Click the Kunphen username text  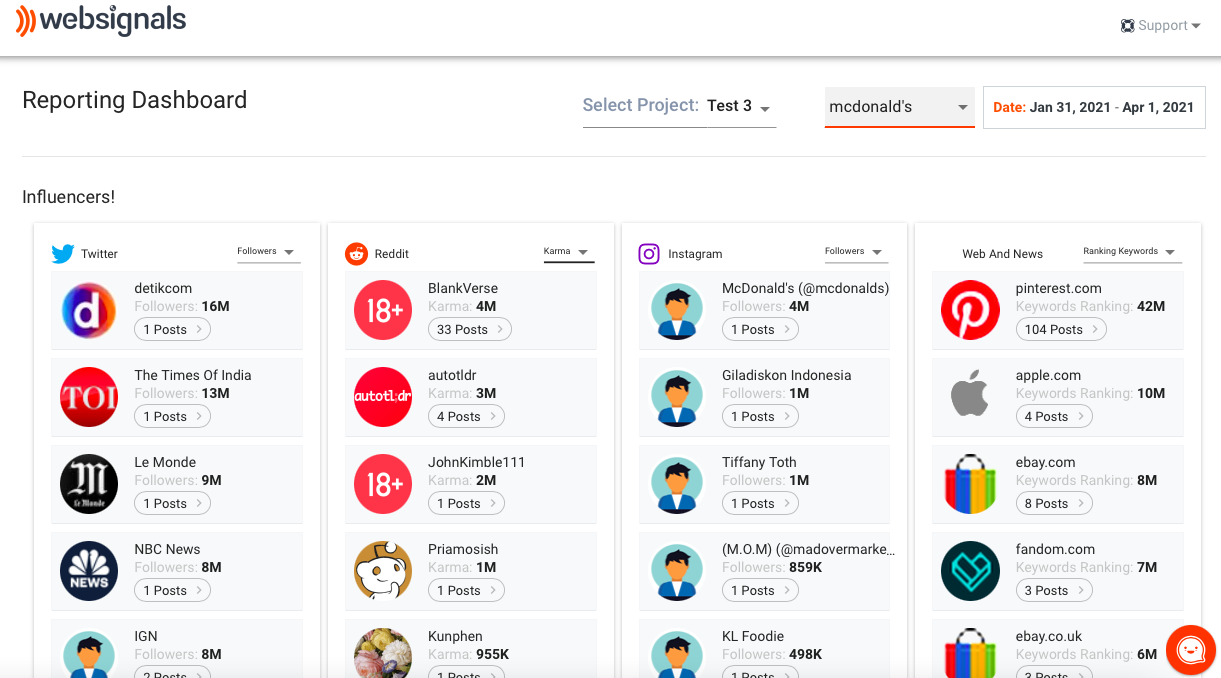(x=455, y=636)
